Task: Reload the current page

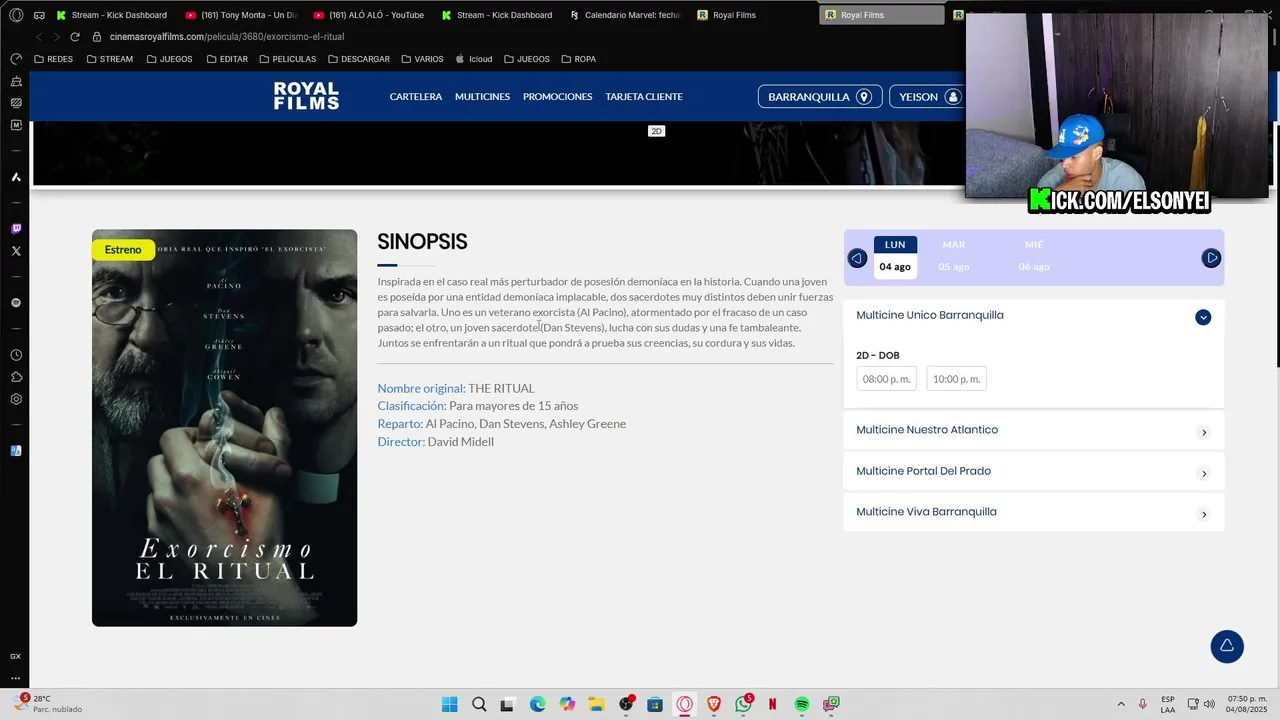Action: [x=74, y=37]
